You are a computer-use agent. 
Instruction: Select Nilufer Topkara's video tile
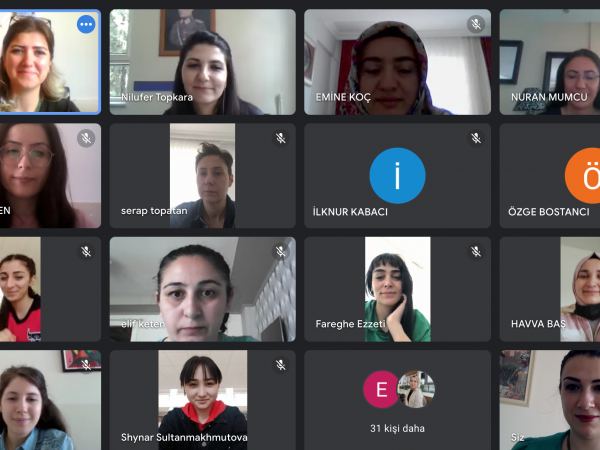pyautogui.click(x=202, y=62)
